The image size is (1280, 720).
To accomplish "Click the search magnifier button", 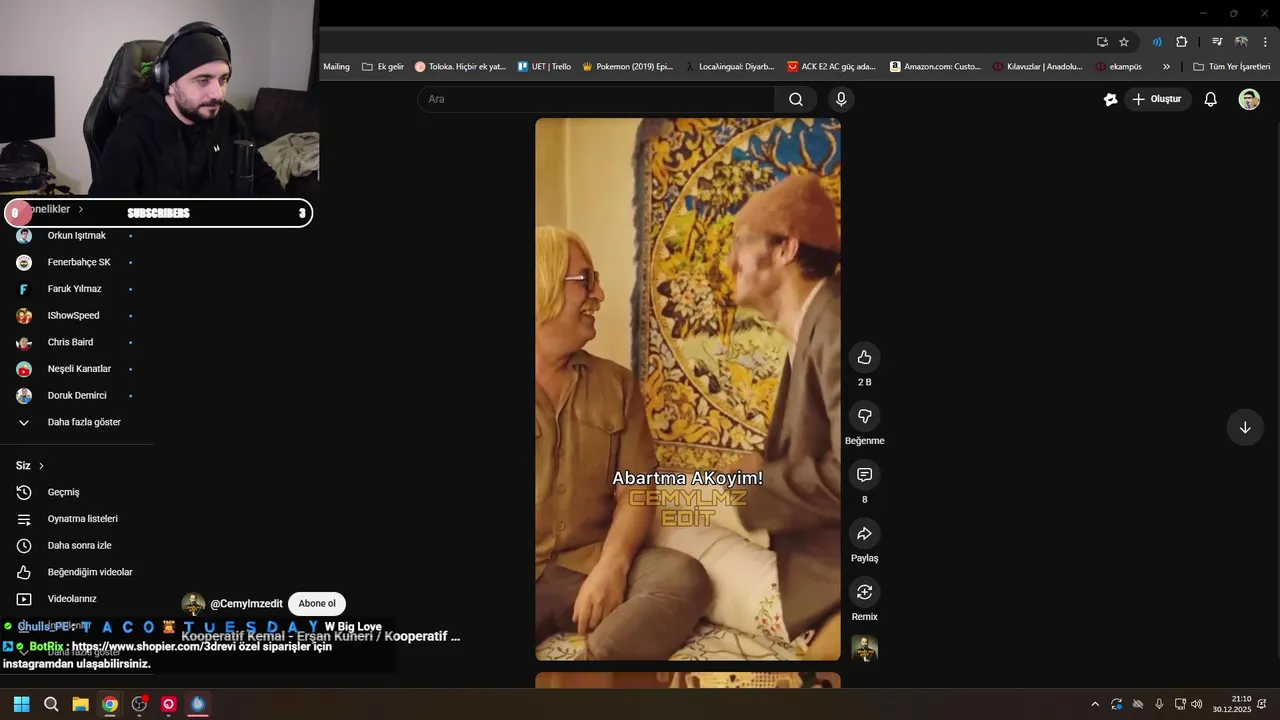I will pos(796,99).
